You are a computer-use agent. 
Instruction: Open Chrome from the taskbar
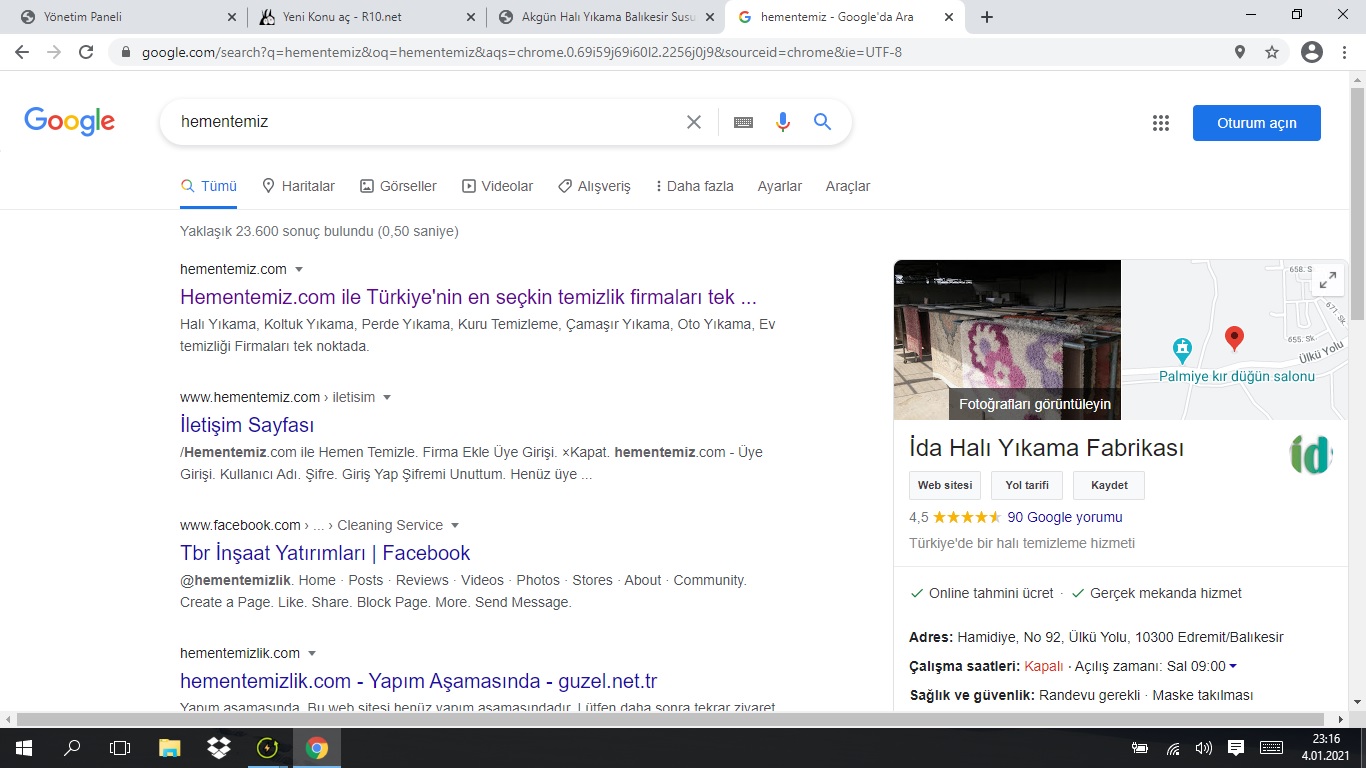pyautogui.click(x=317, y=748)
